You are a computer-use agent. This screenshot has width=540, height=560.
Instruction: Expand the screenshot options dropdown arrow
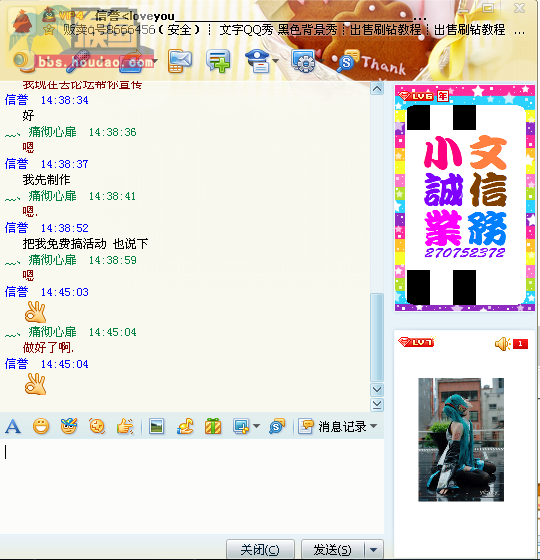256,426
